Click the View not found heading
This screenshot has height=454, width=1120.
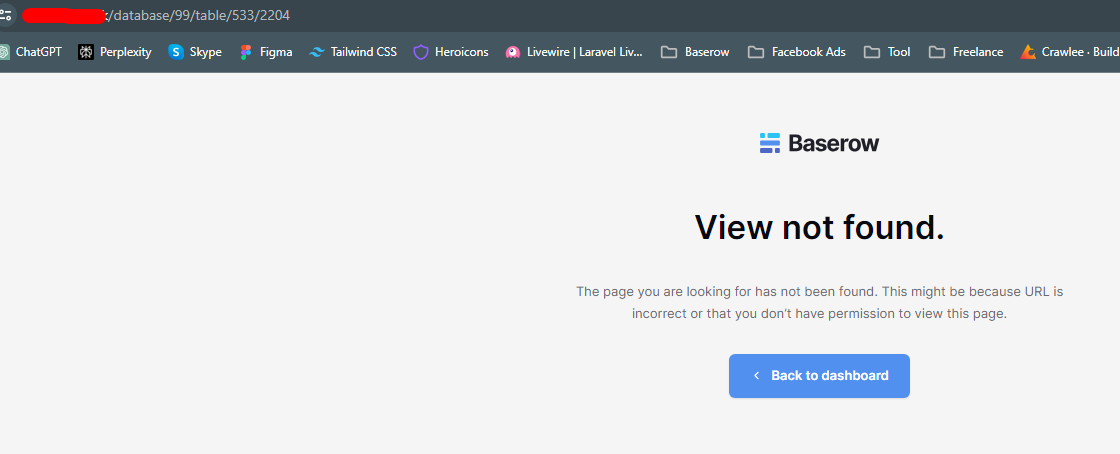[819, 227]
